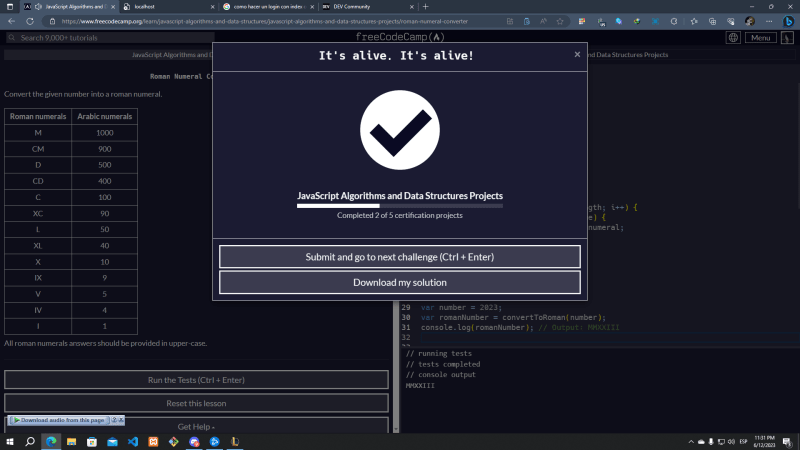The image size is (800, 450).
Task: Open Mail app on taskbar
Action: [x=112, y=442]
